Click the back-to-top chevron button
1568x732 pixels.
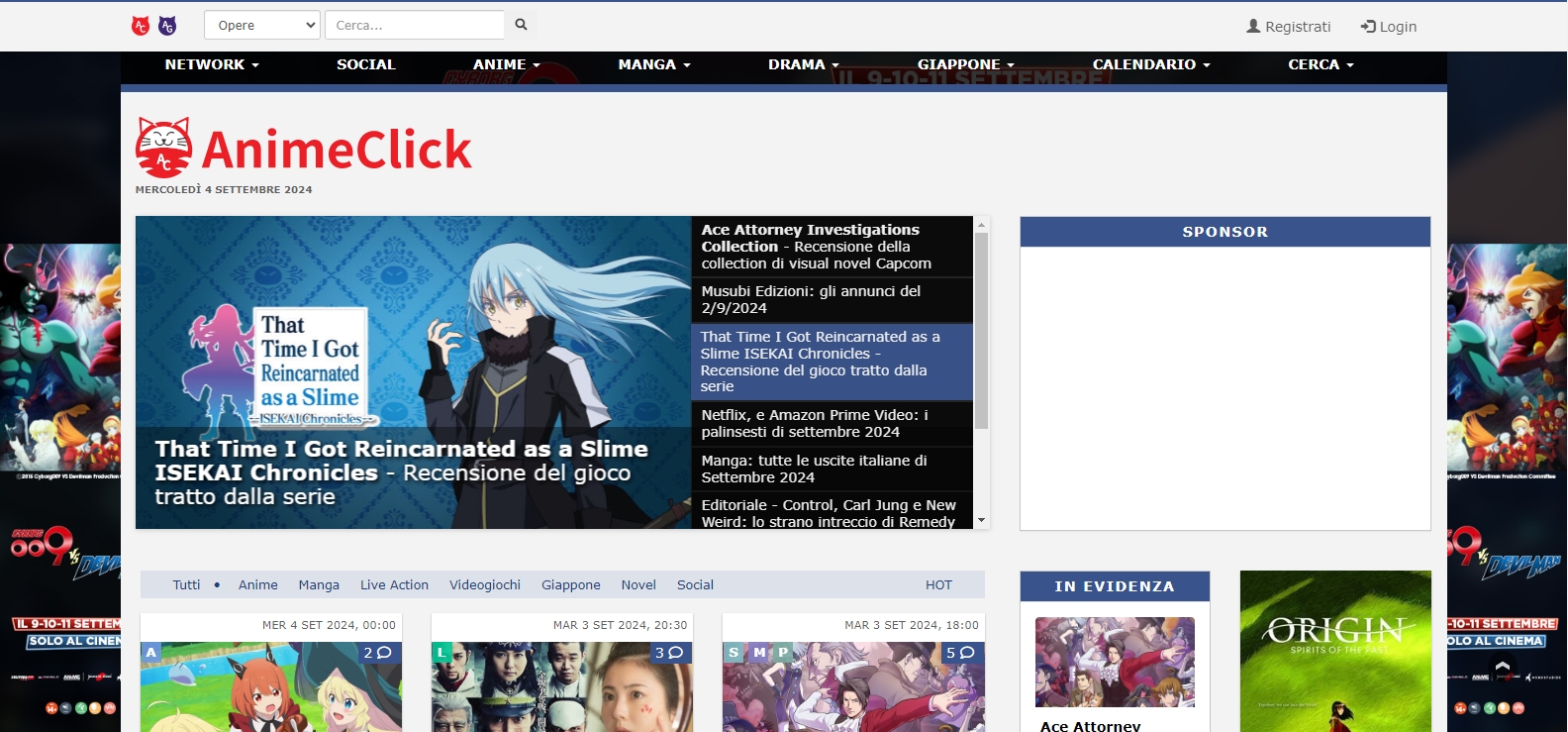pyautogui.click(x=1503, y=668)
